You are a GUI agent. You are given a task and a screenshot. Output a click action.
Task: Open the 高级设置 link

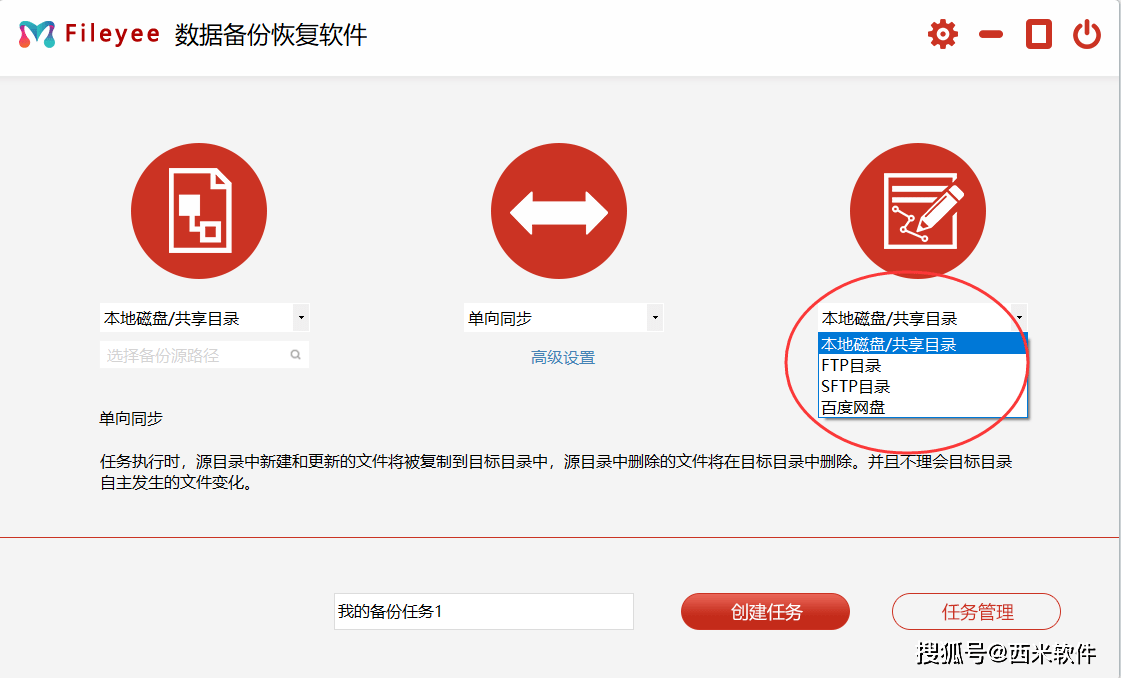coord(563,358)
